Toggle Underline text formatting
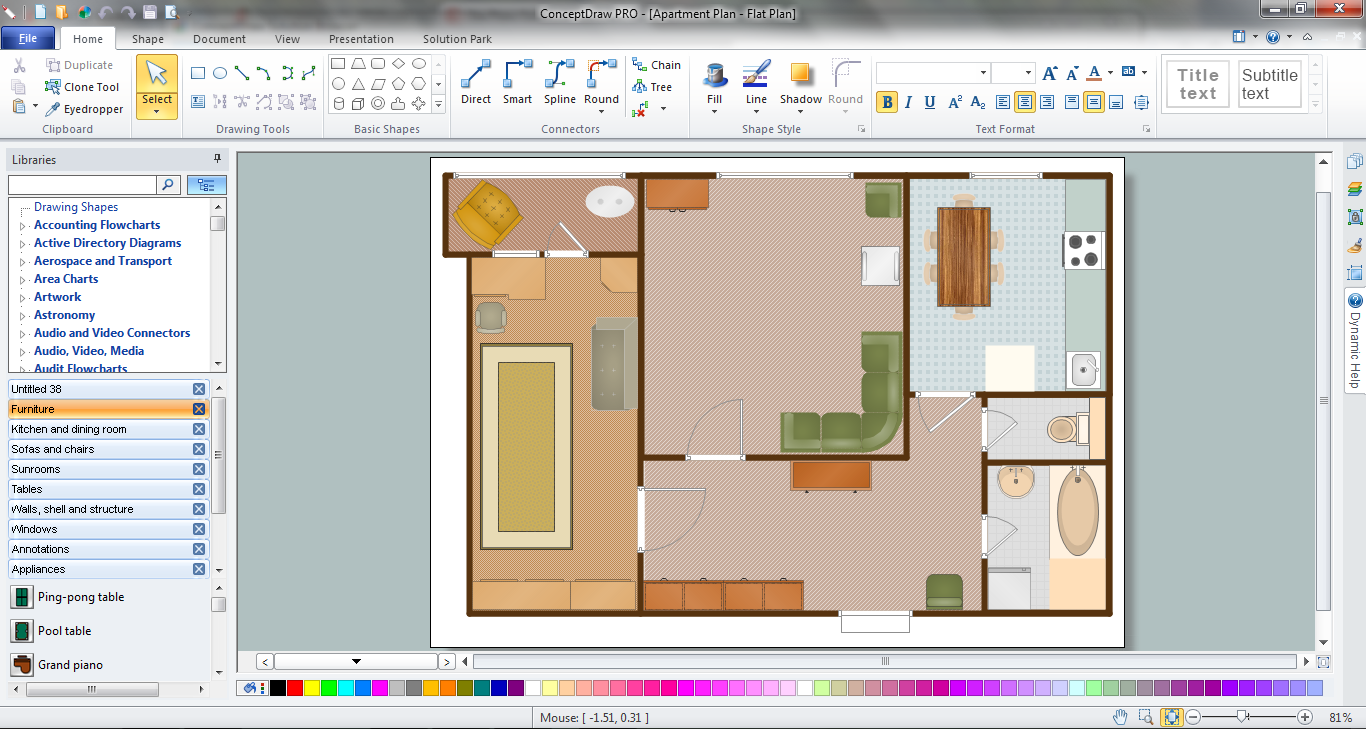This screenshot has width=1366, height=729. tap(930, 102)
